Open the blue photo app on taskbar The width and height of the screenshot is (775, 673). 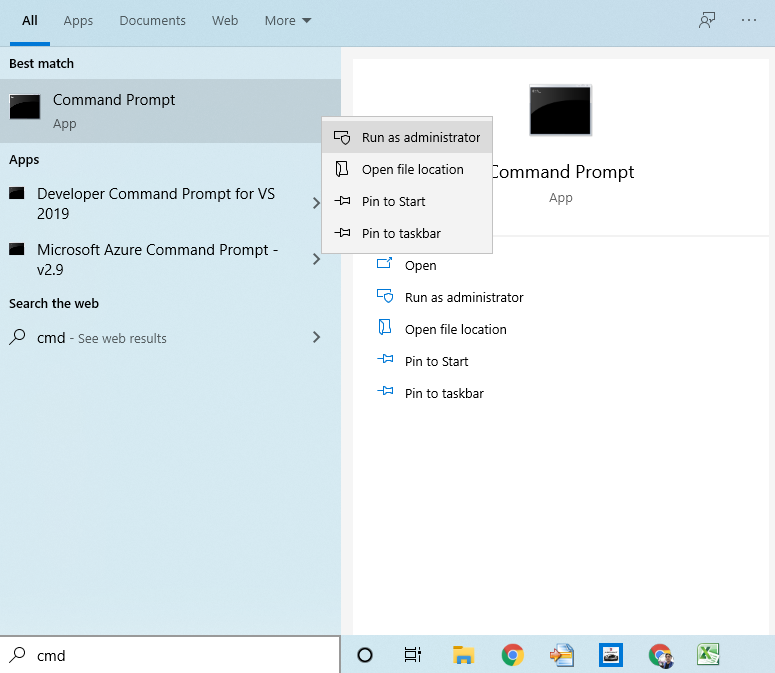point(611,655)
